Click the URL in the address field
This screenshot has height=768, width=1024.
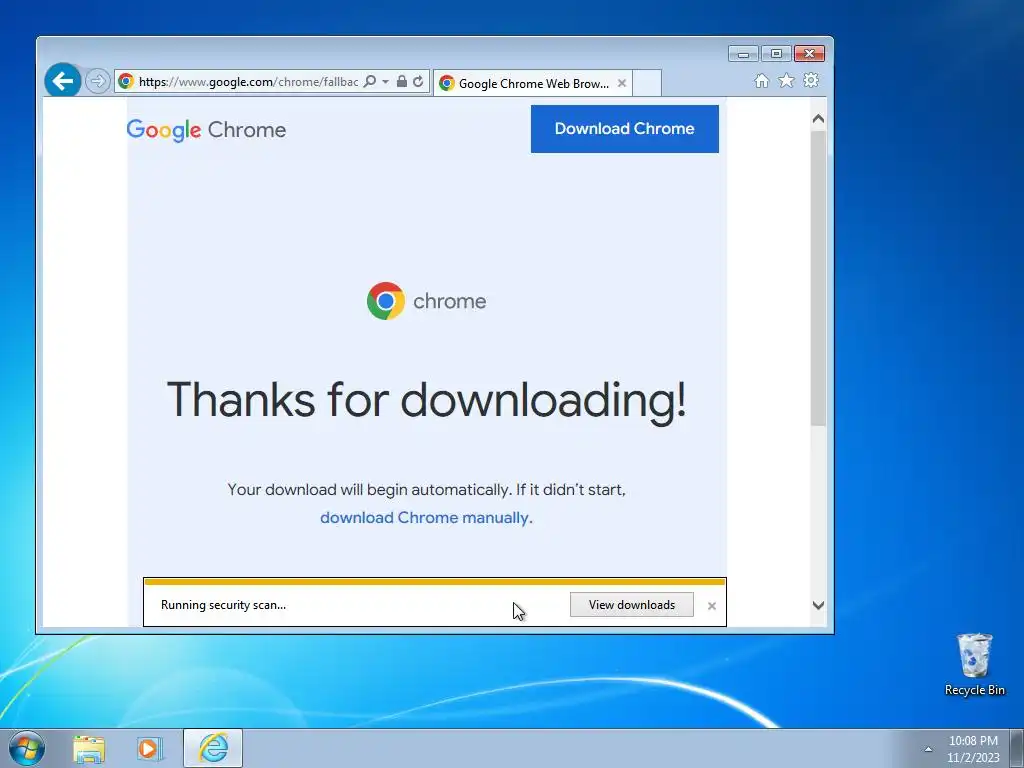(248, 82)
